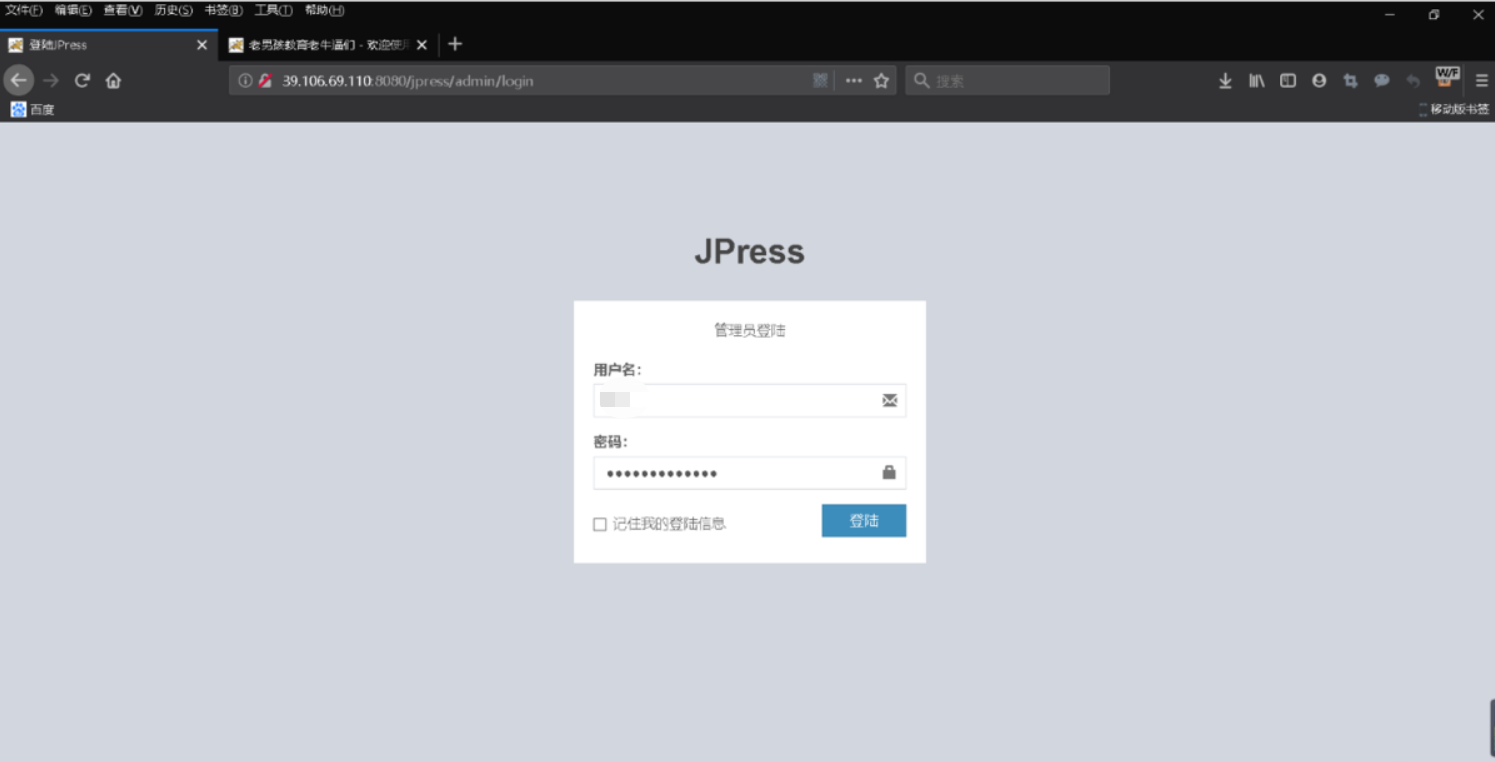Open the account avatar icon
Screen dimensions: 1495x762
pos(1319,81)
